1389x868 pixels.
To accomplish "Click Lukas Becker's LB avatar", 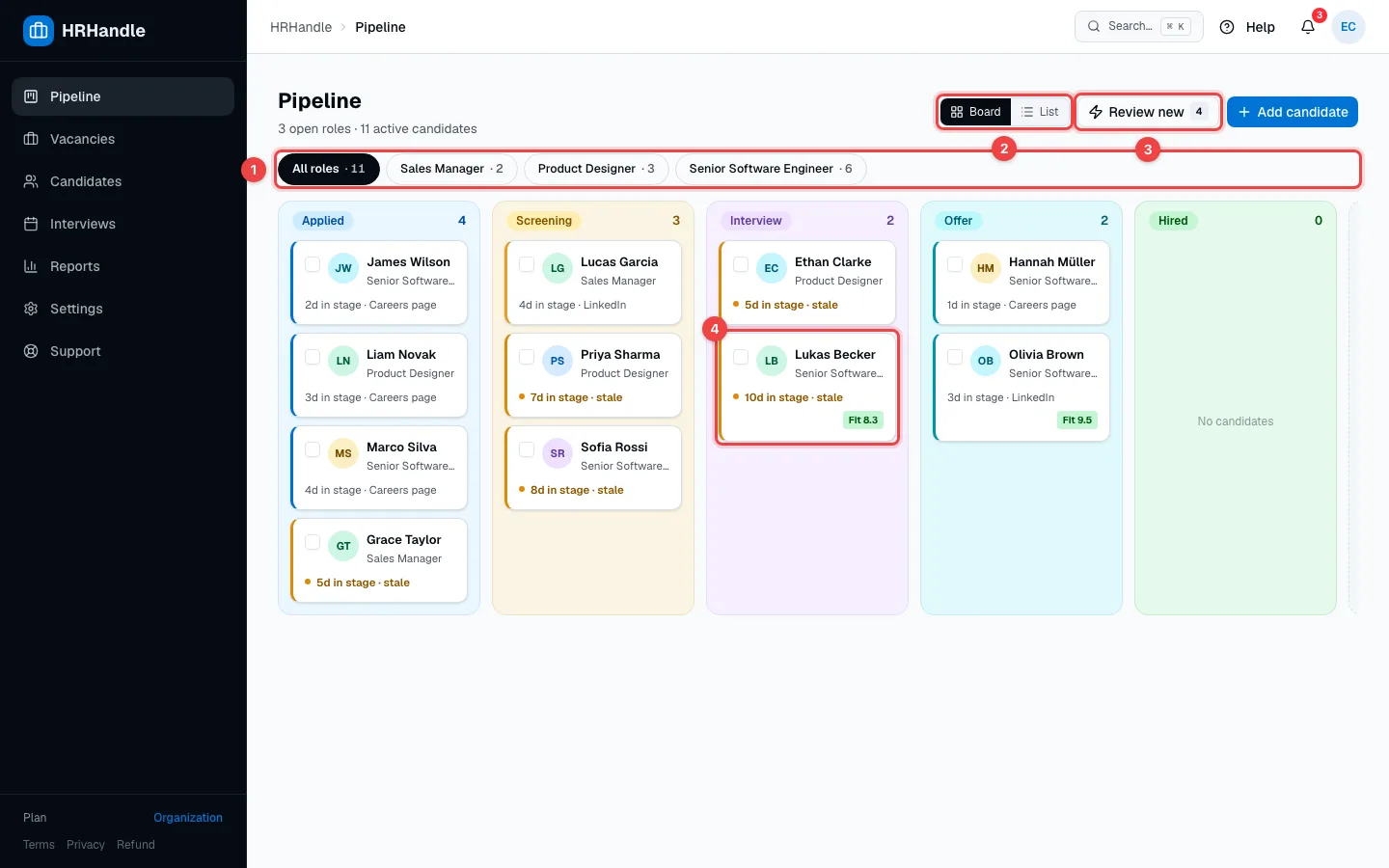I will 772,361.
